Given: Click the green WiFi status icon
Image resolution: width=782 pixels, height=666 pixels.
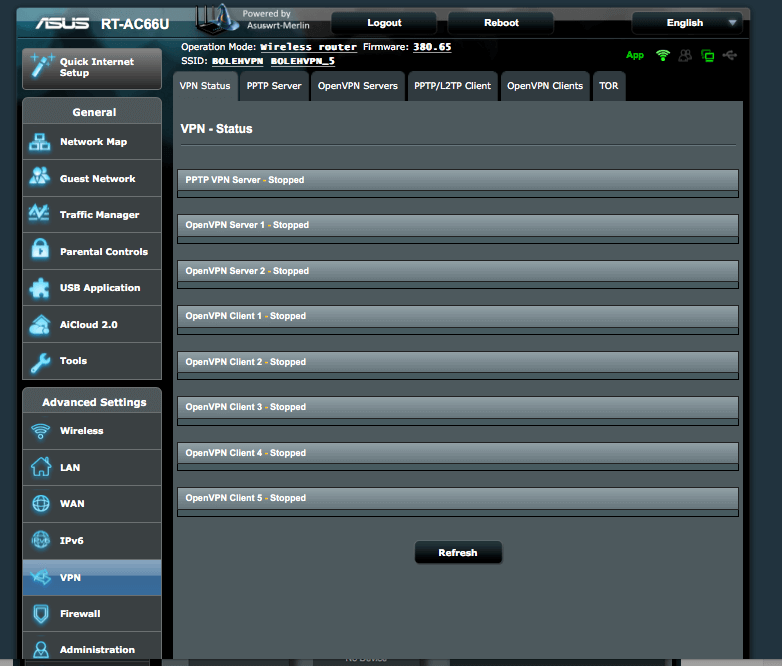Looking at the screenshot, I should pyautogui.click(x=663, y=55).
